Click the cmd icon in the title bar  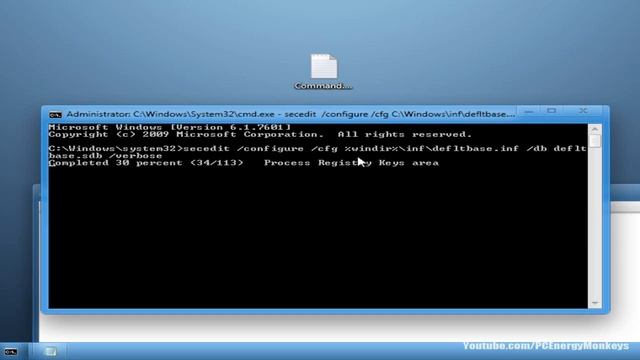click(x=55, y=115)
